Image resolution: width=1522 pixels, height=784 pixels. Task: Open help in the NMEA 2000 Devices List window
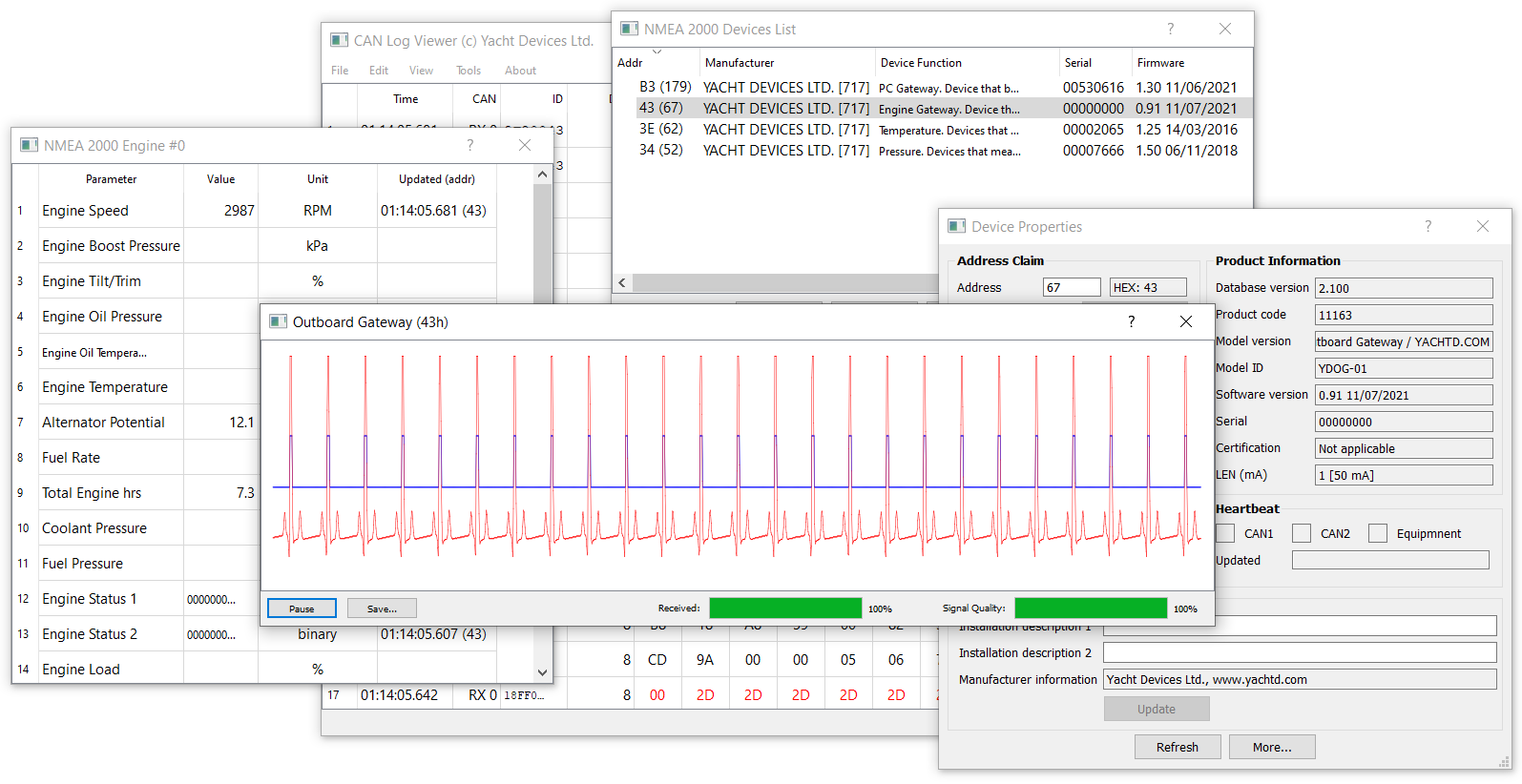1171,29
